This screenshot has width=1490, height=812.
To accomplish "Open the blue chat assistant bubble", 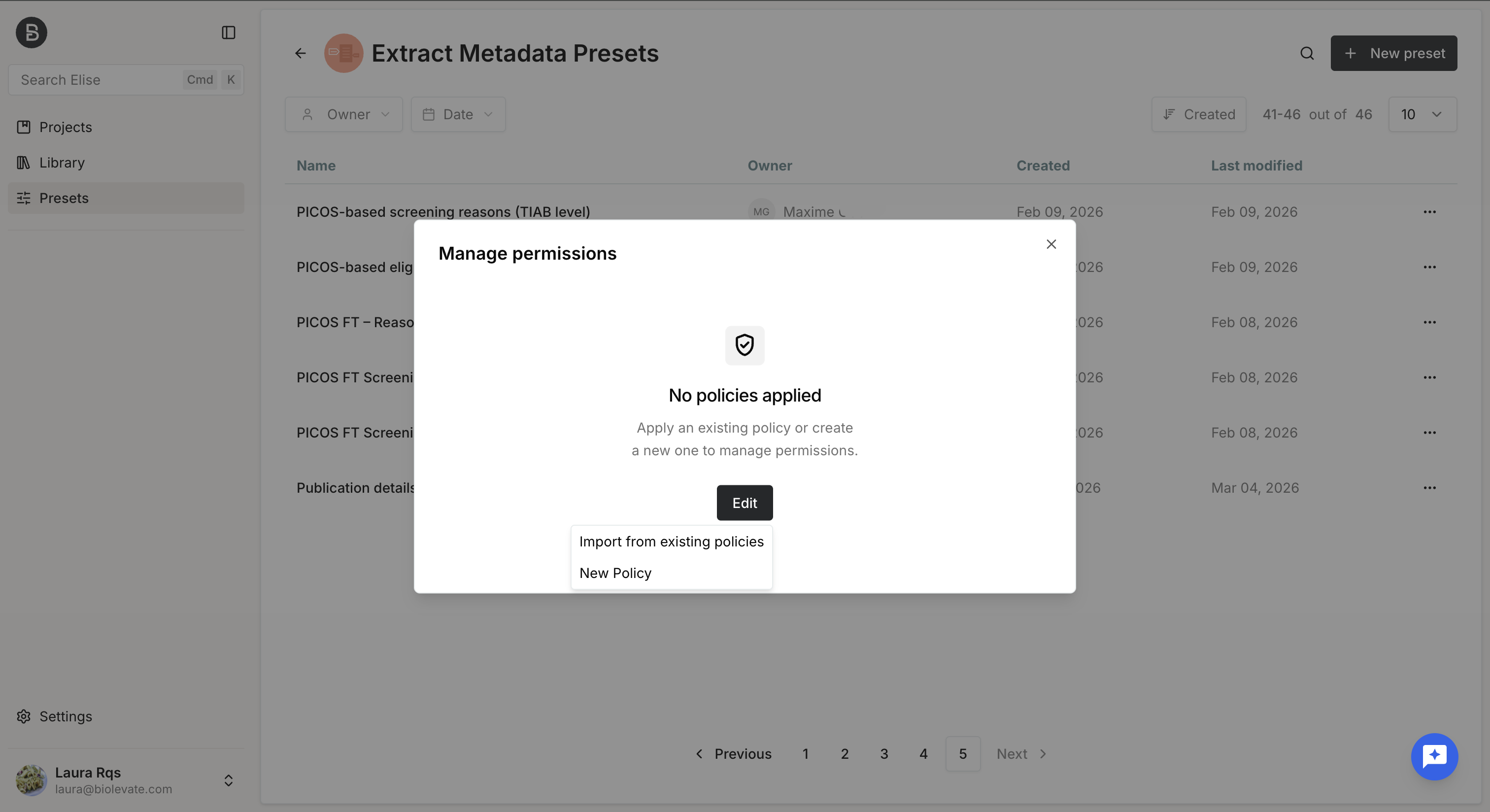I will coord(1434,756).
